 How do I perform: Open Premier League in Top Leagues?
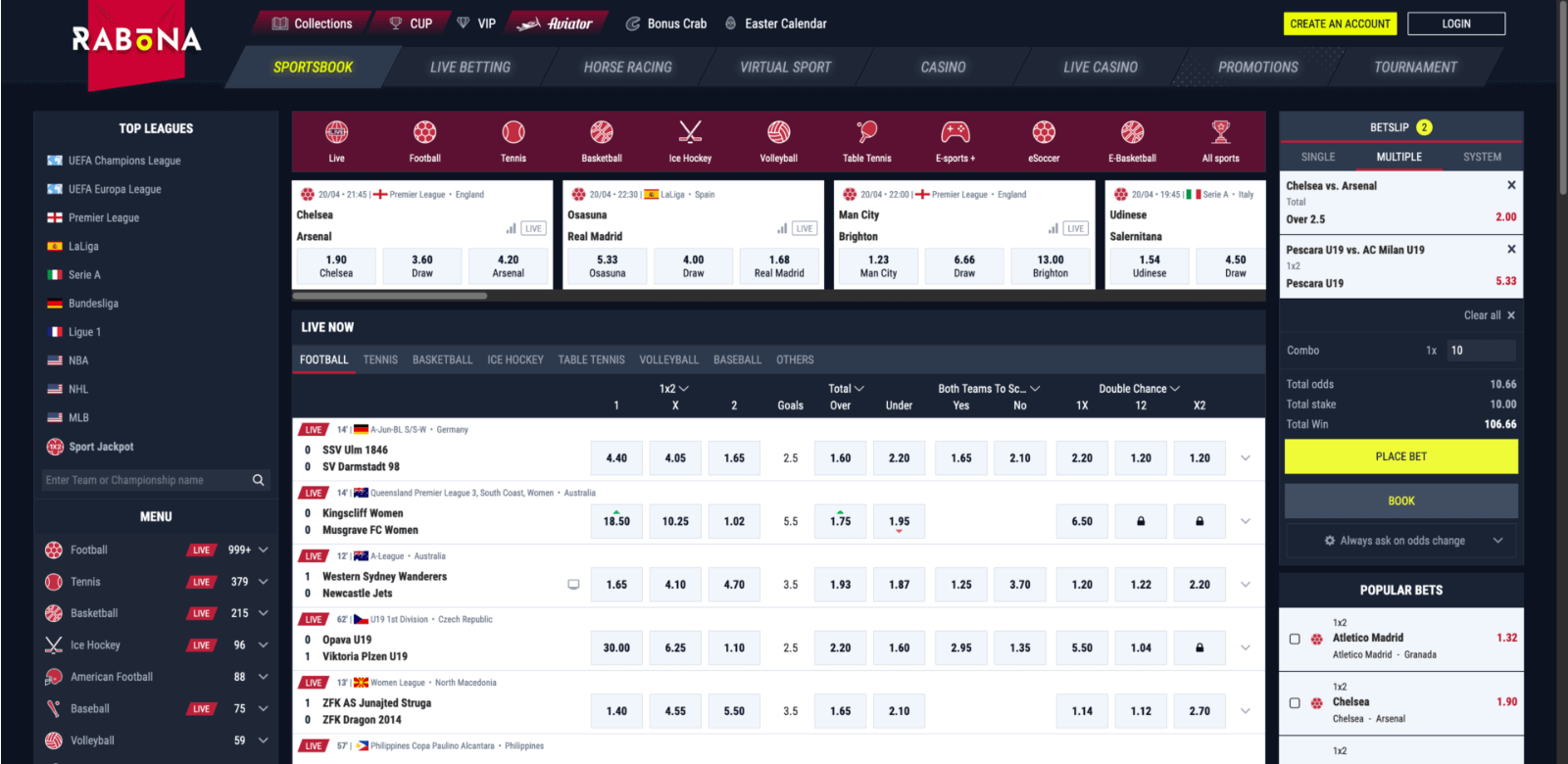point(104,217)
